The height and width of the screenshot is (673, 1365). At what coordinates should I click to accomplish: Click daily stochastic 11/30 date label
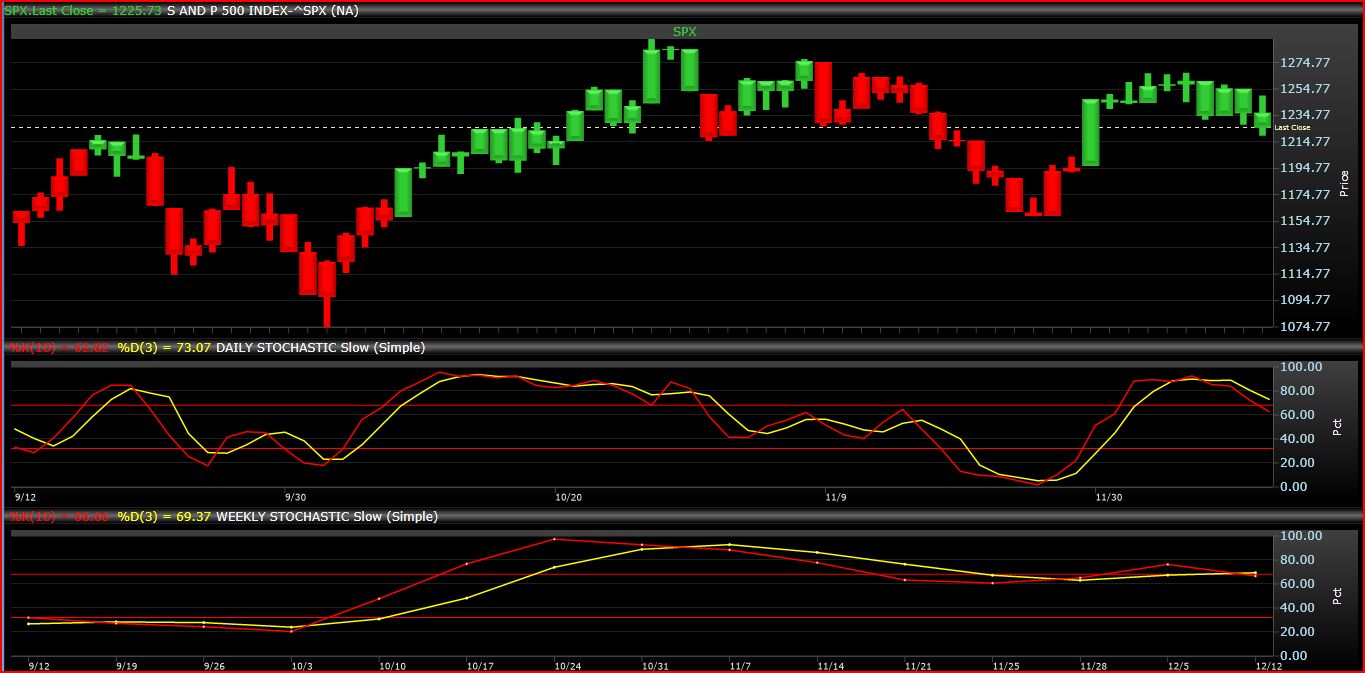pyautogui.click(x=1109, y=496)
